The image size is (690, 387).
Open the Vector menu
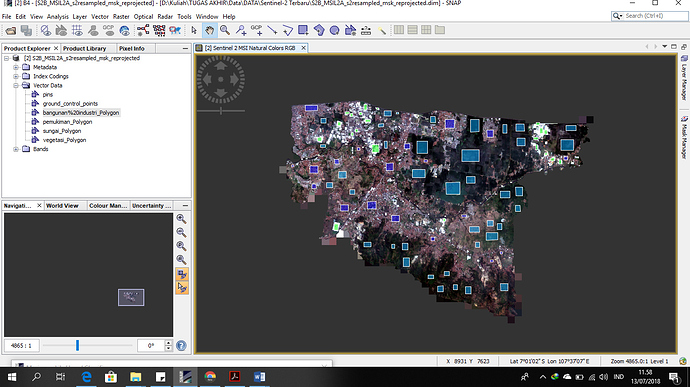(x=100, y=17)
